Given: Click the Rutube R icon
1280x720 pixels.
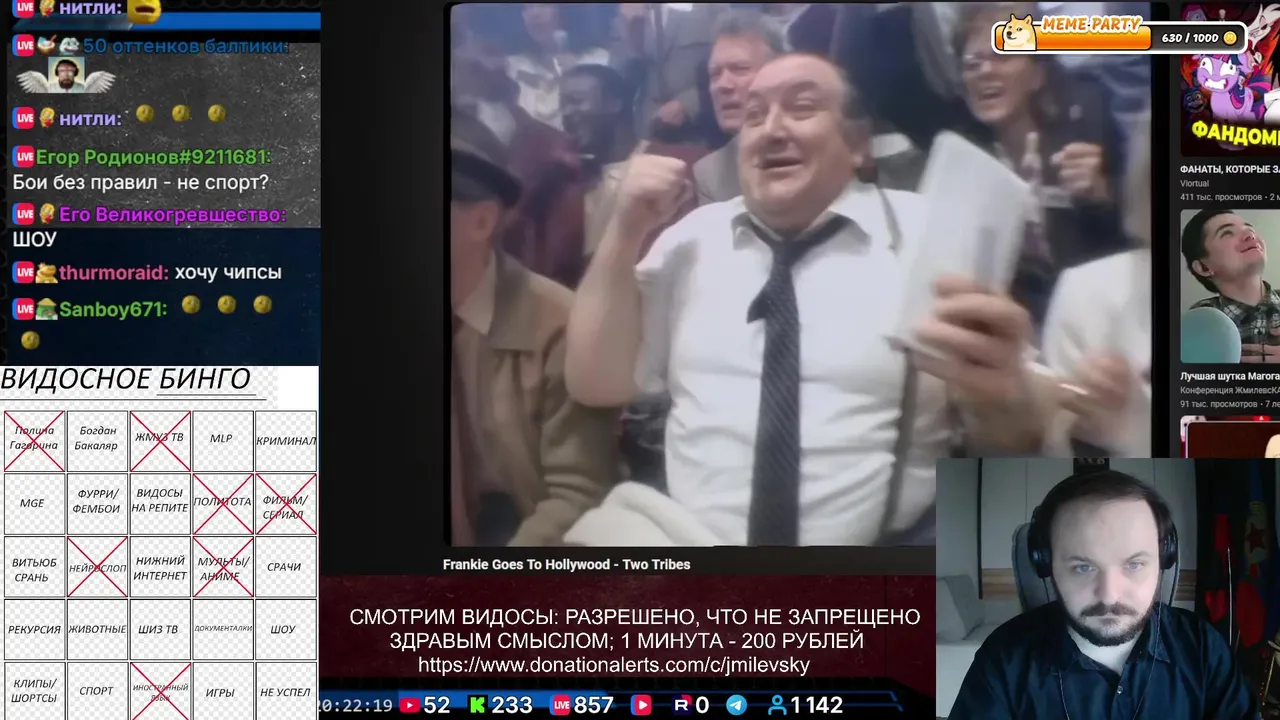Looking at the screenshot, I should click(x=682, y=705).
